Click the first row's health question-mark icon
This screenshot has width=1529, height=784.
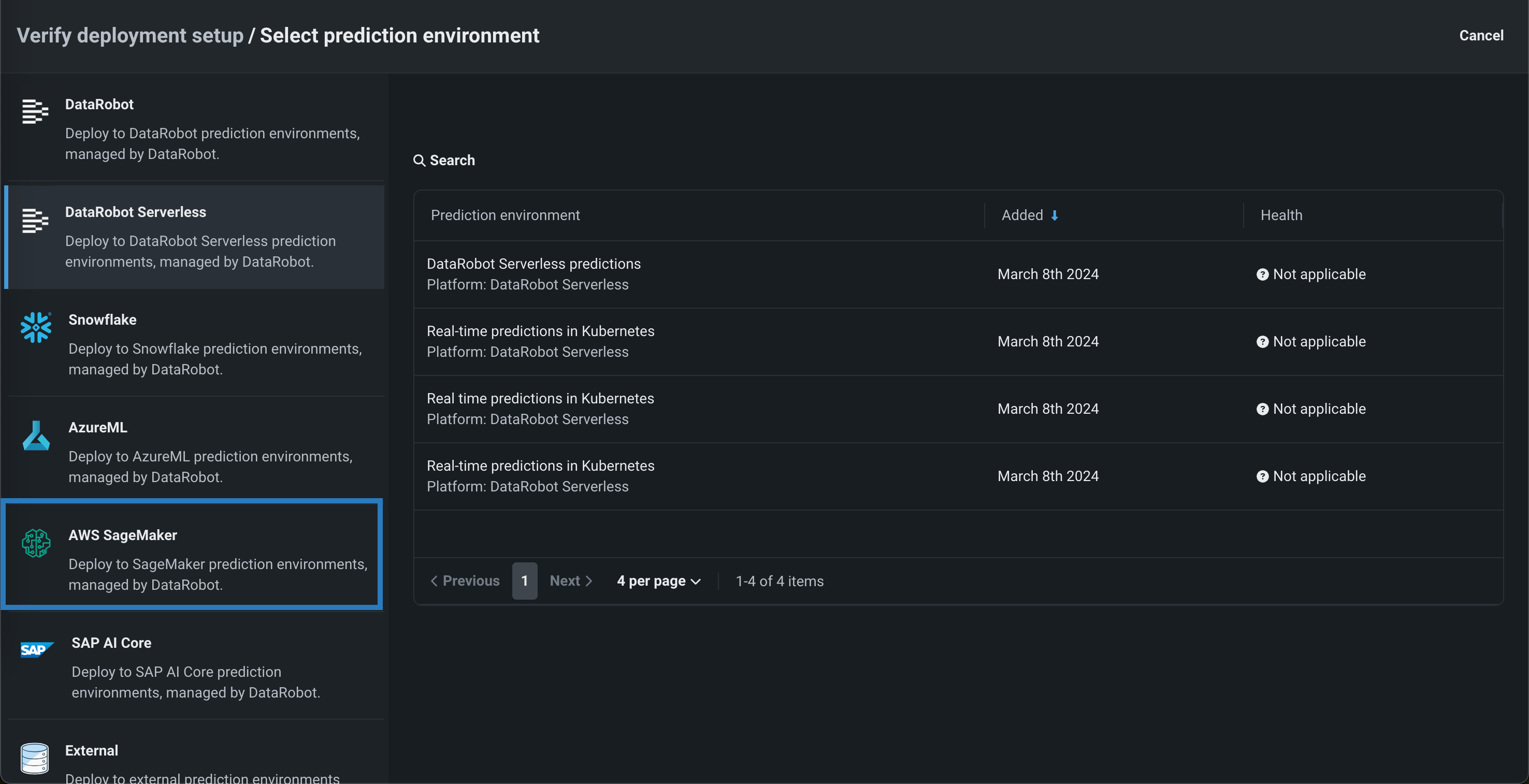click(x=1262, y=275)
